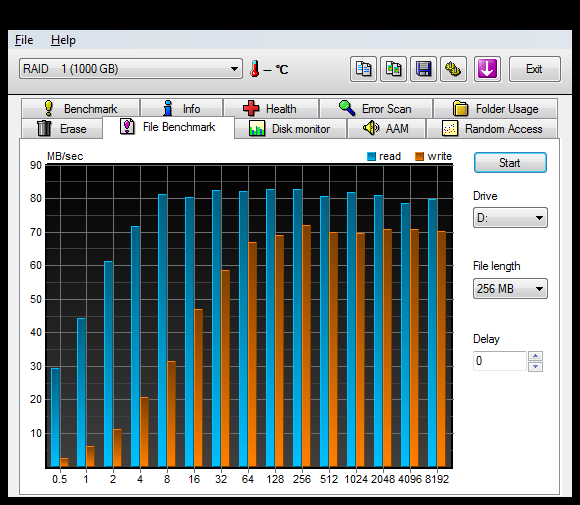Open options with the wrench toolbar icon

453,69
